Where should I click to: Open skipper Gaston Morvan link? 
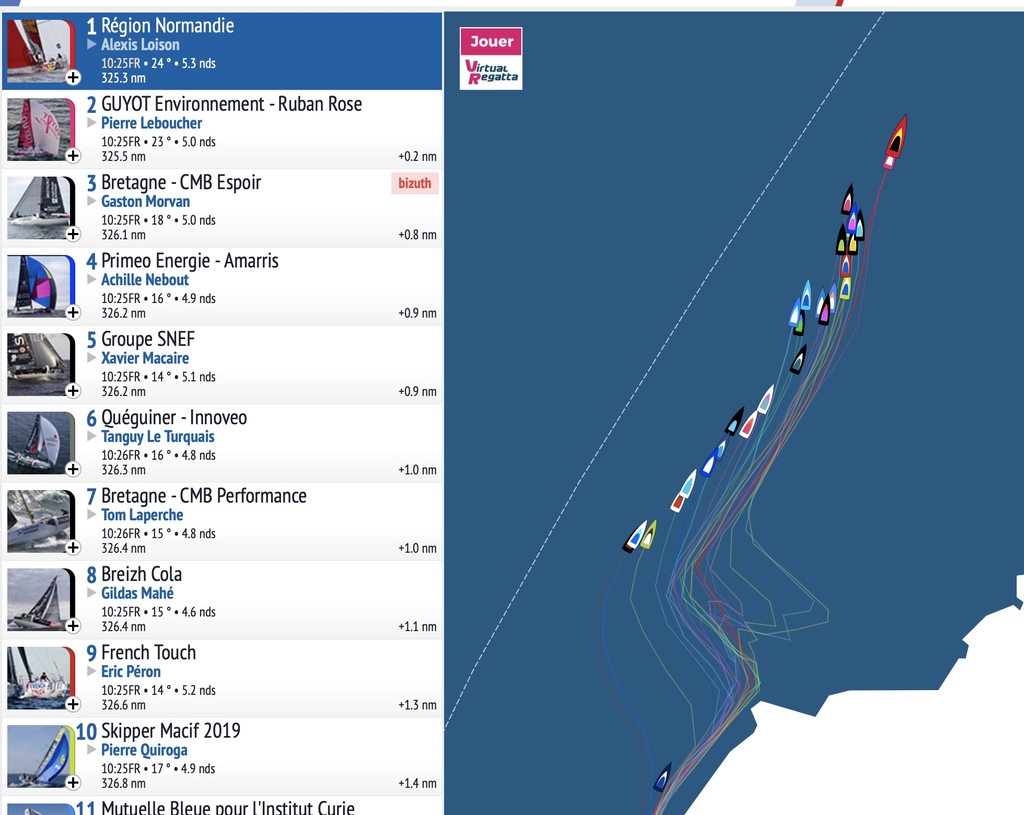[x=146, y=201]
